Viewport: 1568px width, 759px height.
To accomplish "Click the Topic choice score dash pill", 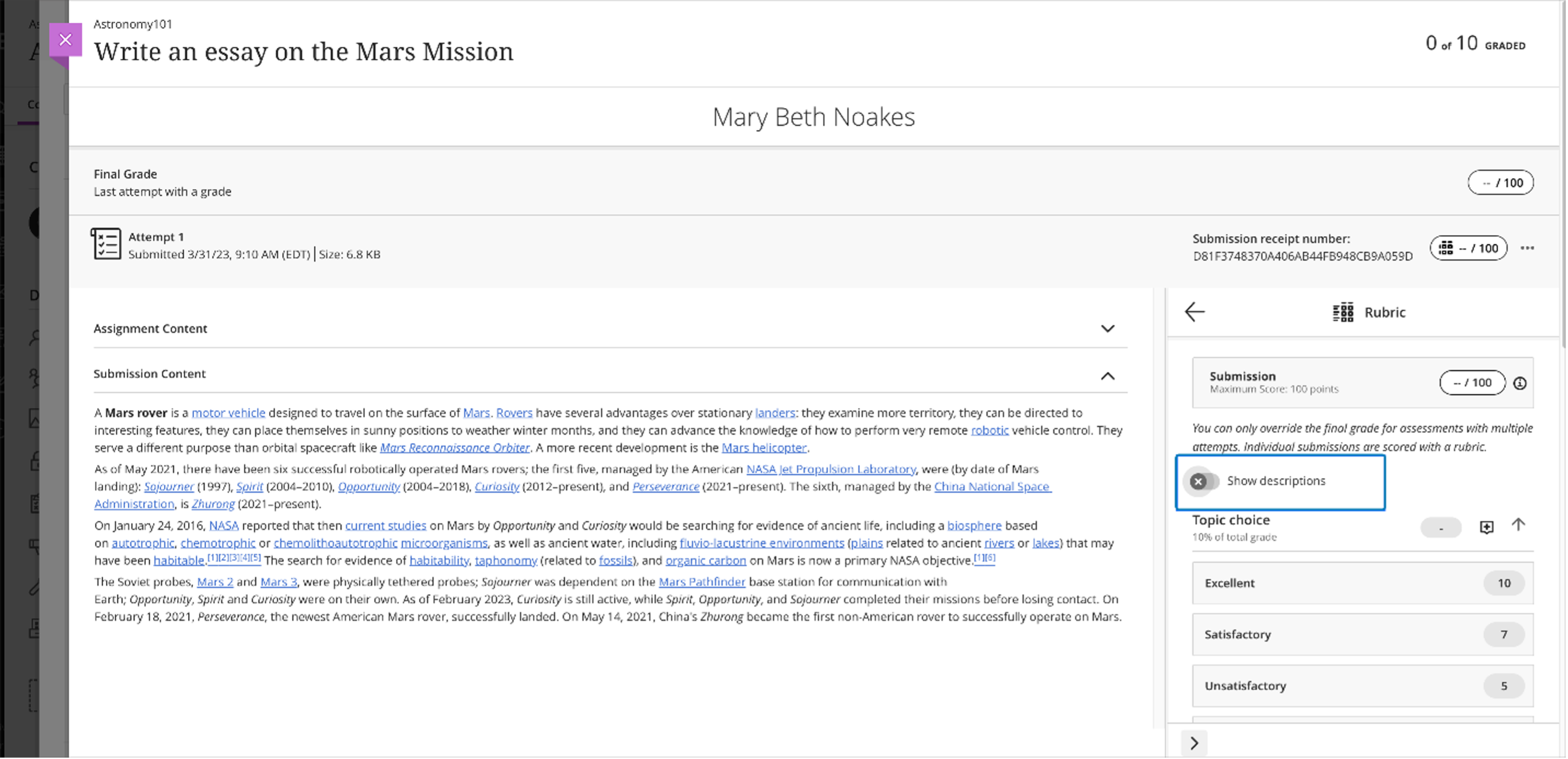I will pyautogui.click(x=1441, y=528).
